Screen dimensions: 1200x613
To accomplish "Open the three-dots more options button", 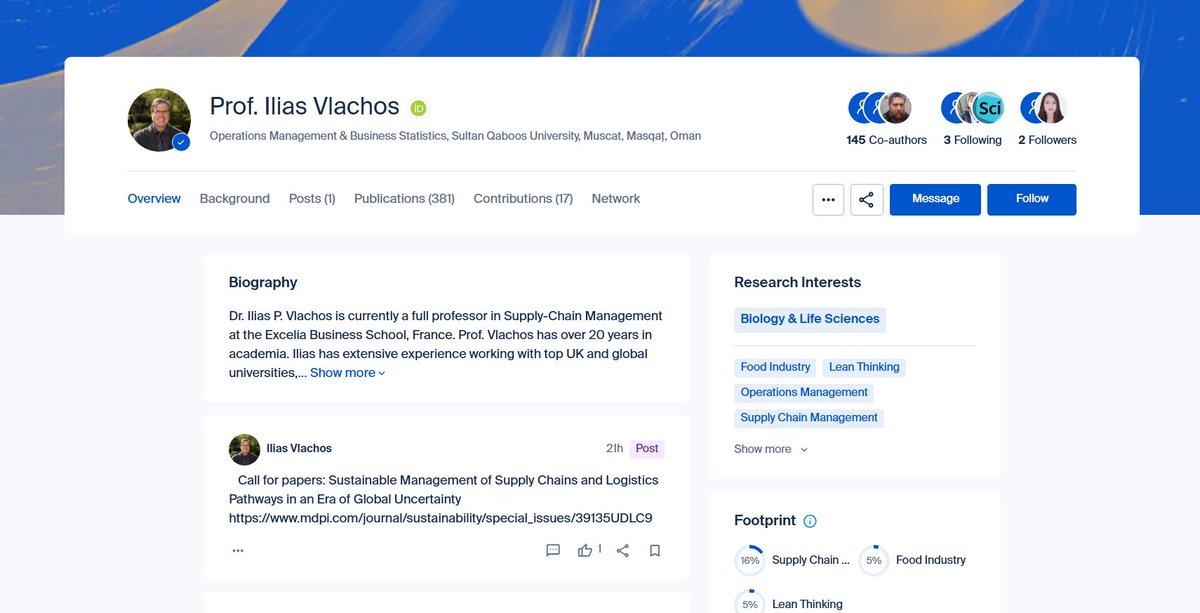I will coord(828,199).
